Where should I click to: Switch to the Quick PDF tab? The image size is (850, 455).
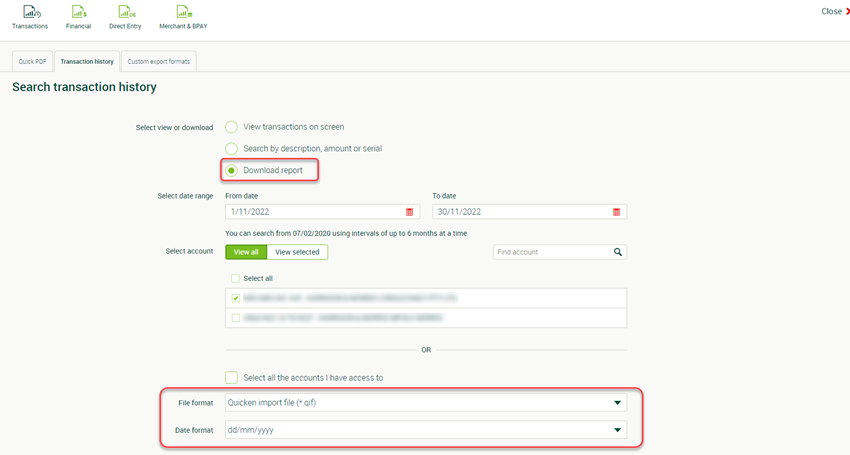point(33,61)
